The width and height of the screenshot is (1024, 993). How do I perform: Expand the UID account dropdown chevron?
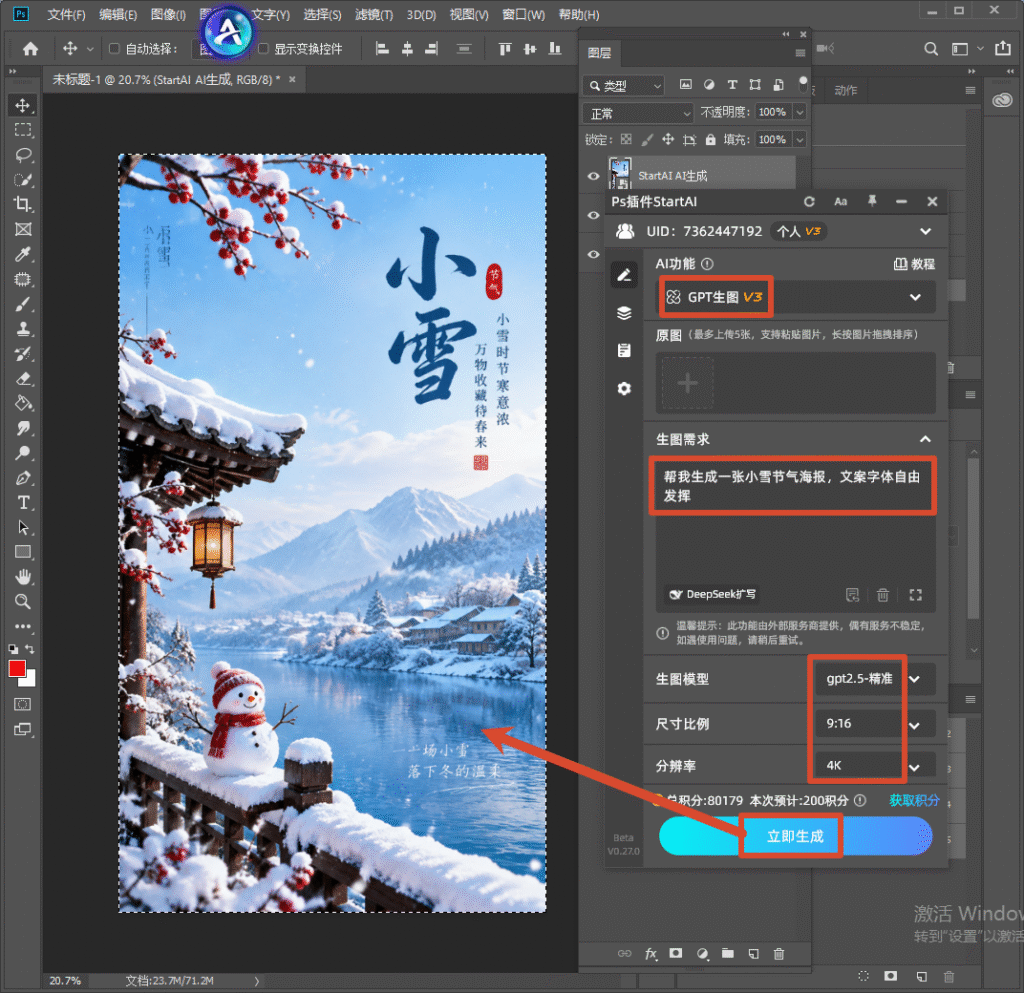click(x=925, y=231)
